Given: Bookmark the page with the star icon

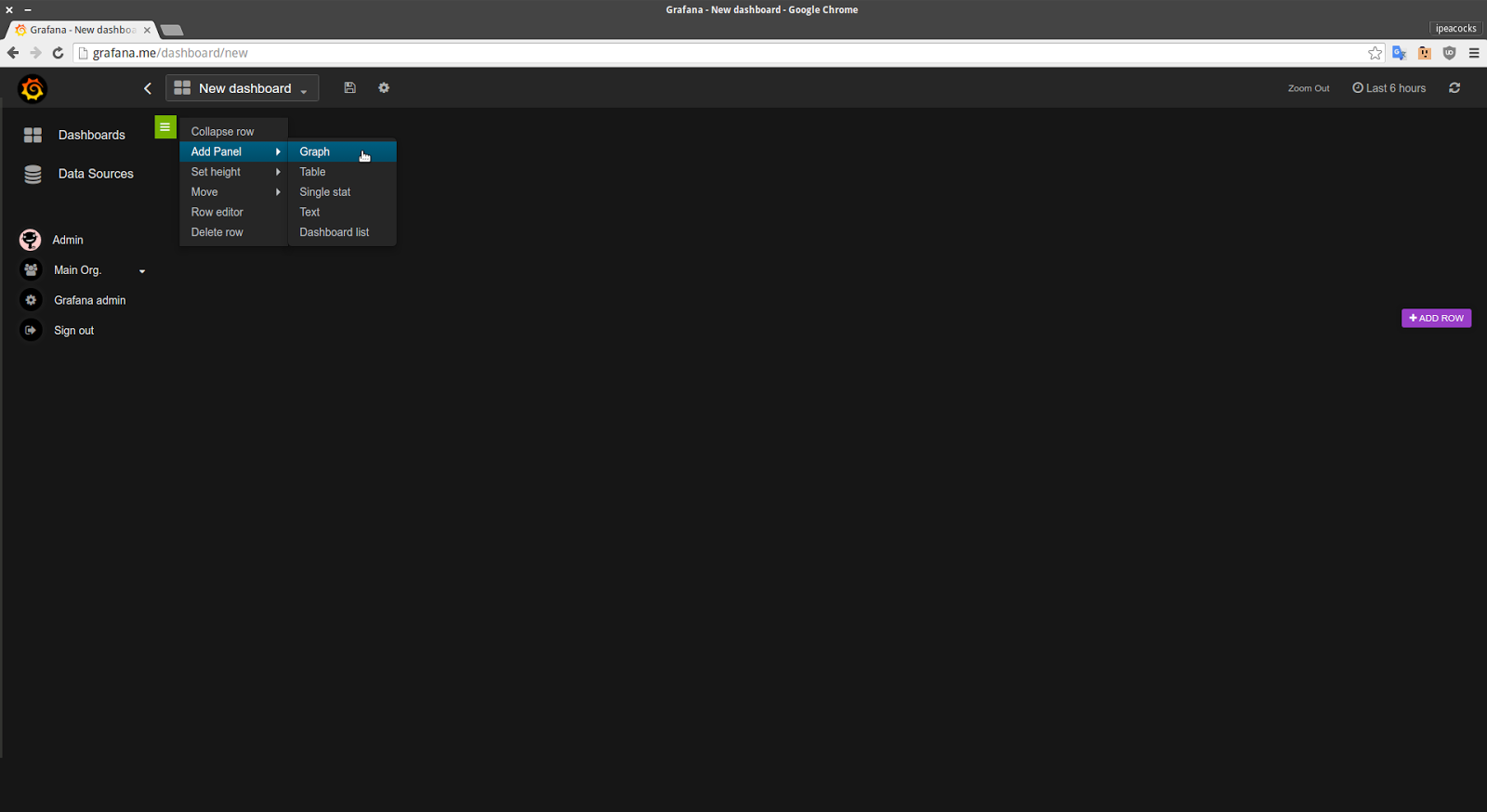Looking at the screenshot, I should 1375,53.
